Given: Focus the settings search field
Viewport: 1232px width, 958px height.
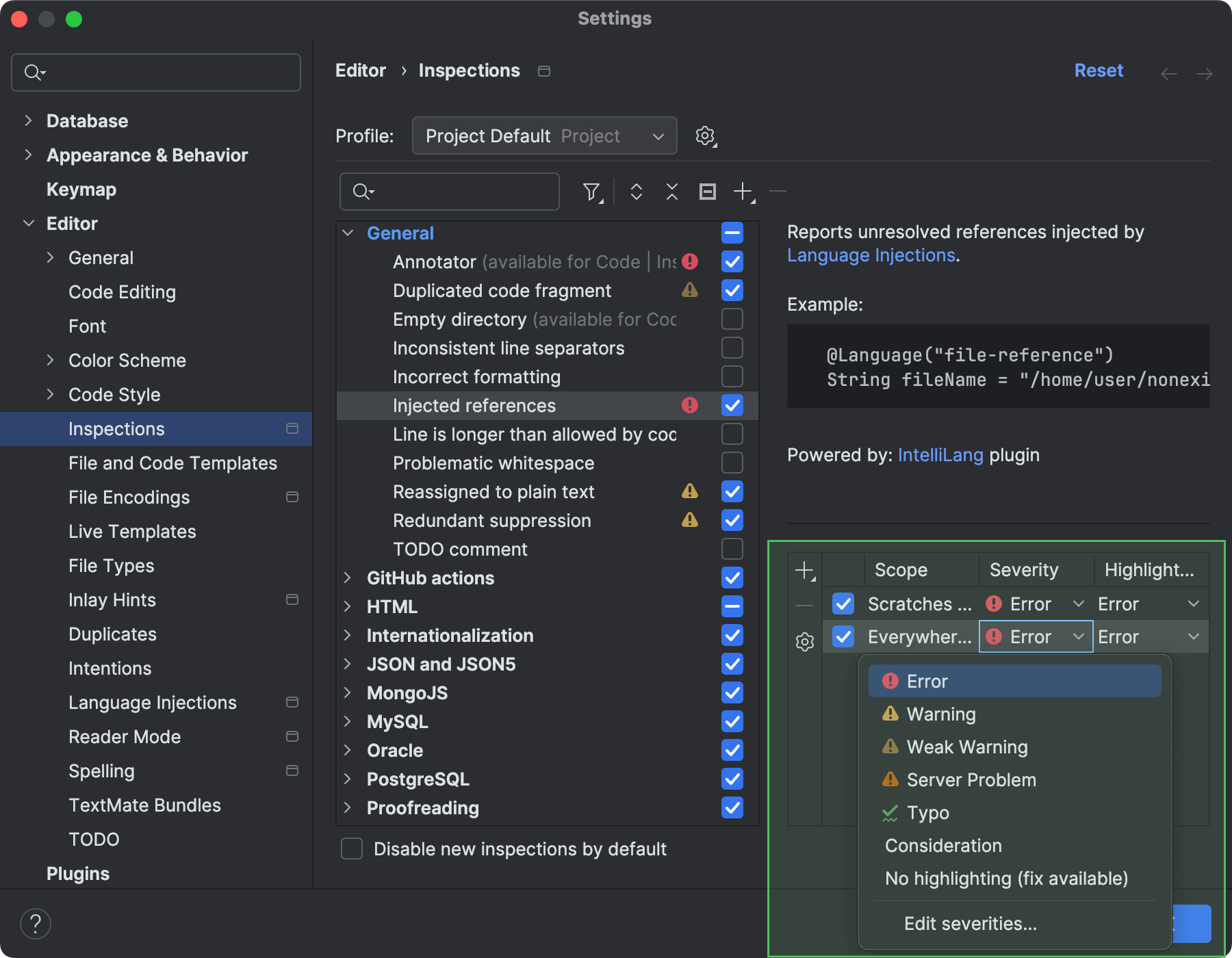Looking at the screenshot, I should click(156, 72).
